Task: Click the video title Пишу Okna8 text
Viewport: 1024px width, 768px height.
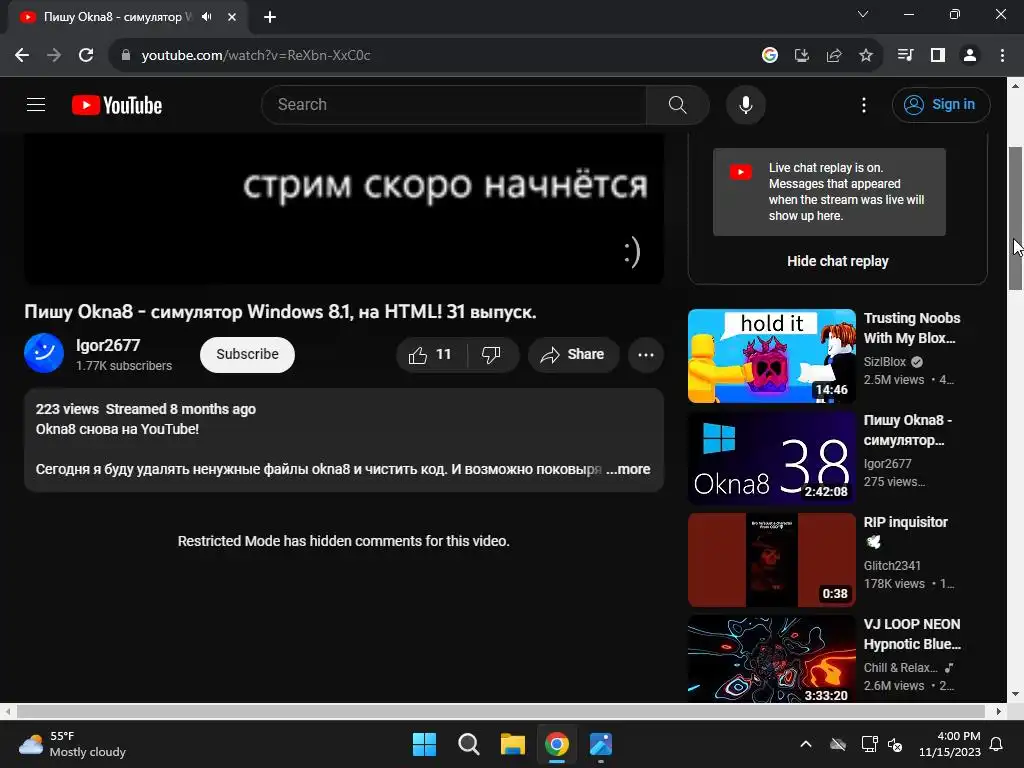Action: pos(280,312)
